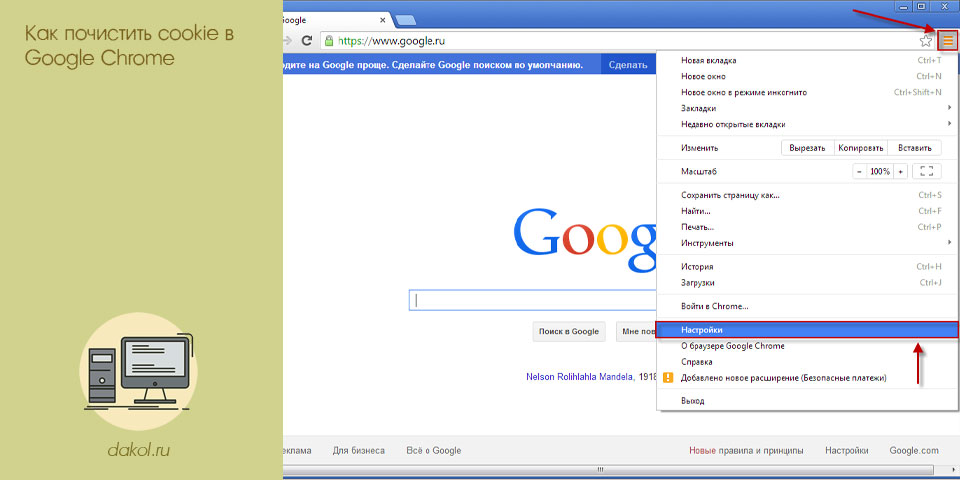Click the Google search input box
960x480 pixels.
533,300
